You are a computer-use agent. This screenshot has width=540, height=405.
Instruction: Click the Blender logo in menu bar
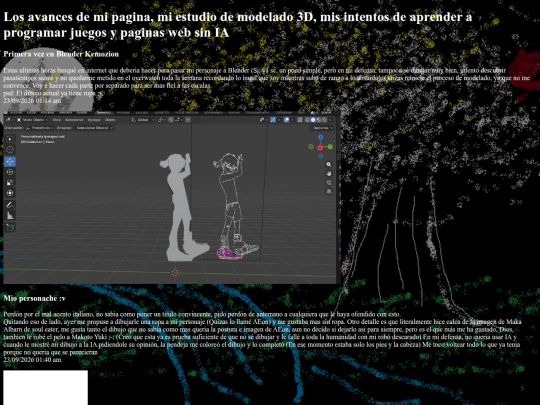coord(6,112)
